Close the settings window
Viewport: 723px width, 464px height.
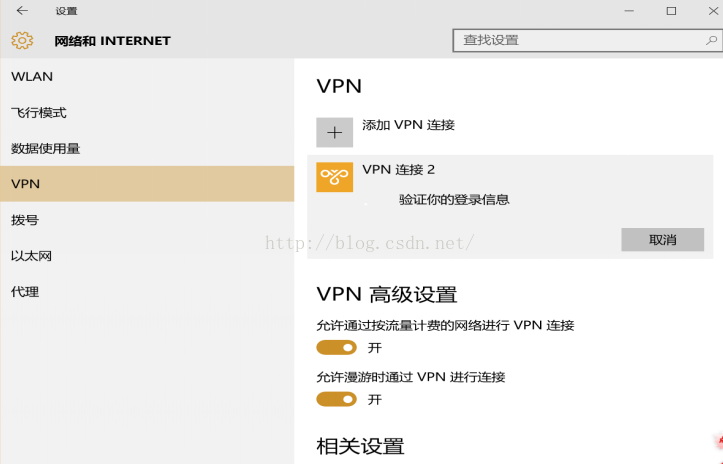coord(713,11)
